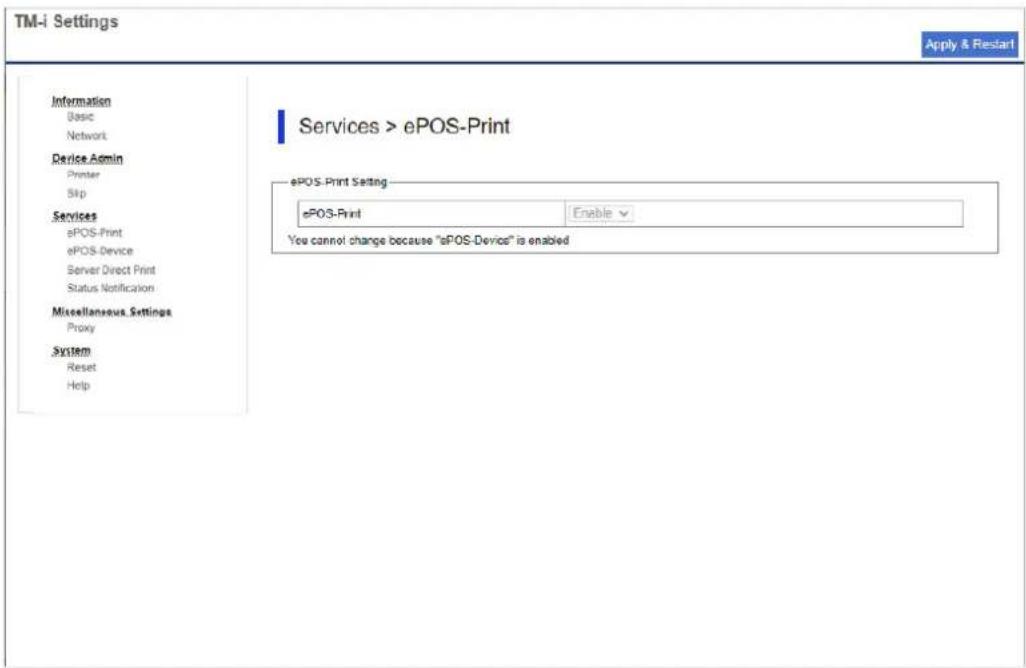The width and height of the screenshot is (1026, 668).
Task: Click the TM-i Settings title
Action: click(66, 22)
